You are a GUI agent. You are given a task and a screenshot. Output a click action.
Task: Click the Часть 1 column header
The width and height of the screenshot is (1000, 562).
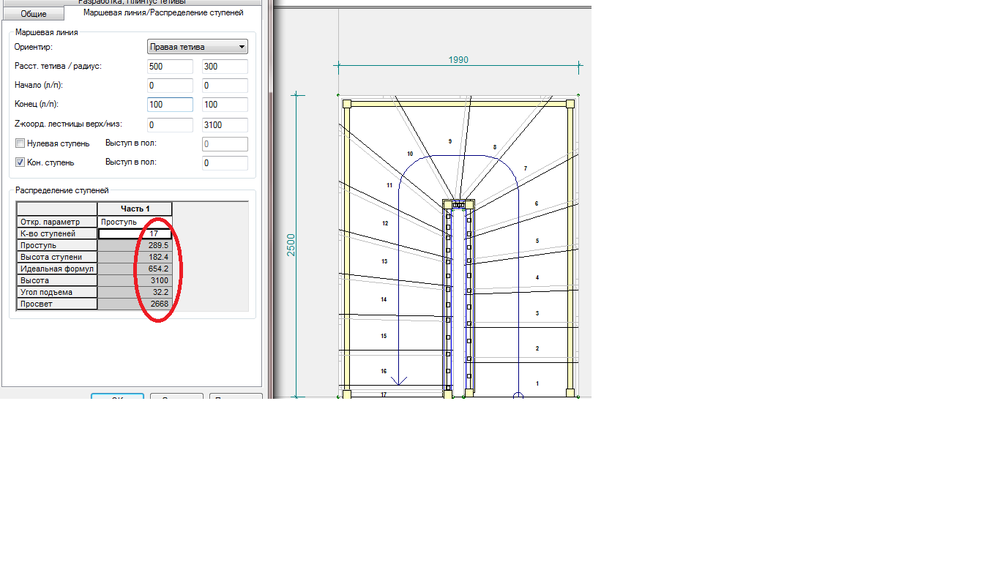(135, 209)
